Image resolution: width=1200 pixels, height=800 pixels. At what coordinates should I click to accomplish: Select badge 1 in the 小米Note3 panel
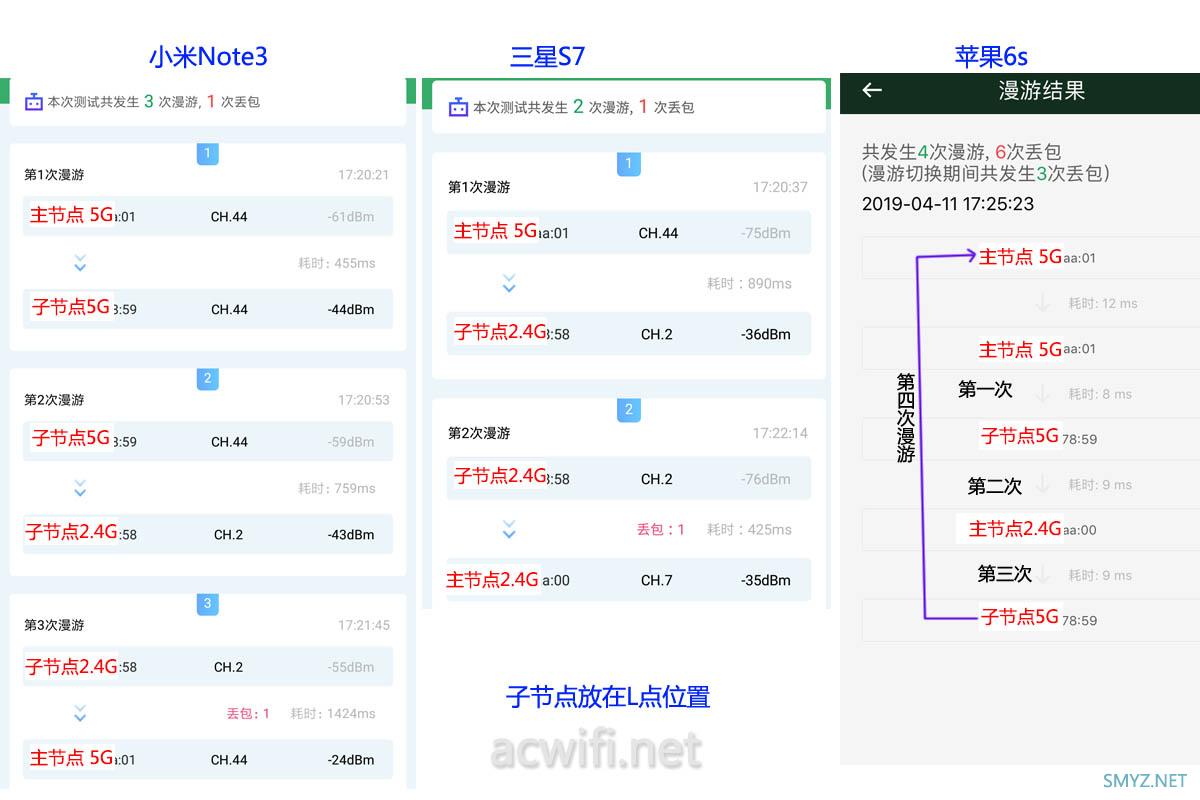coord(207,153)
